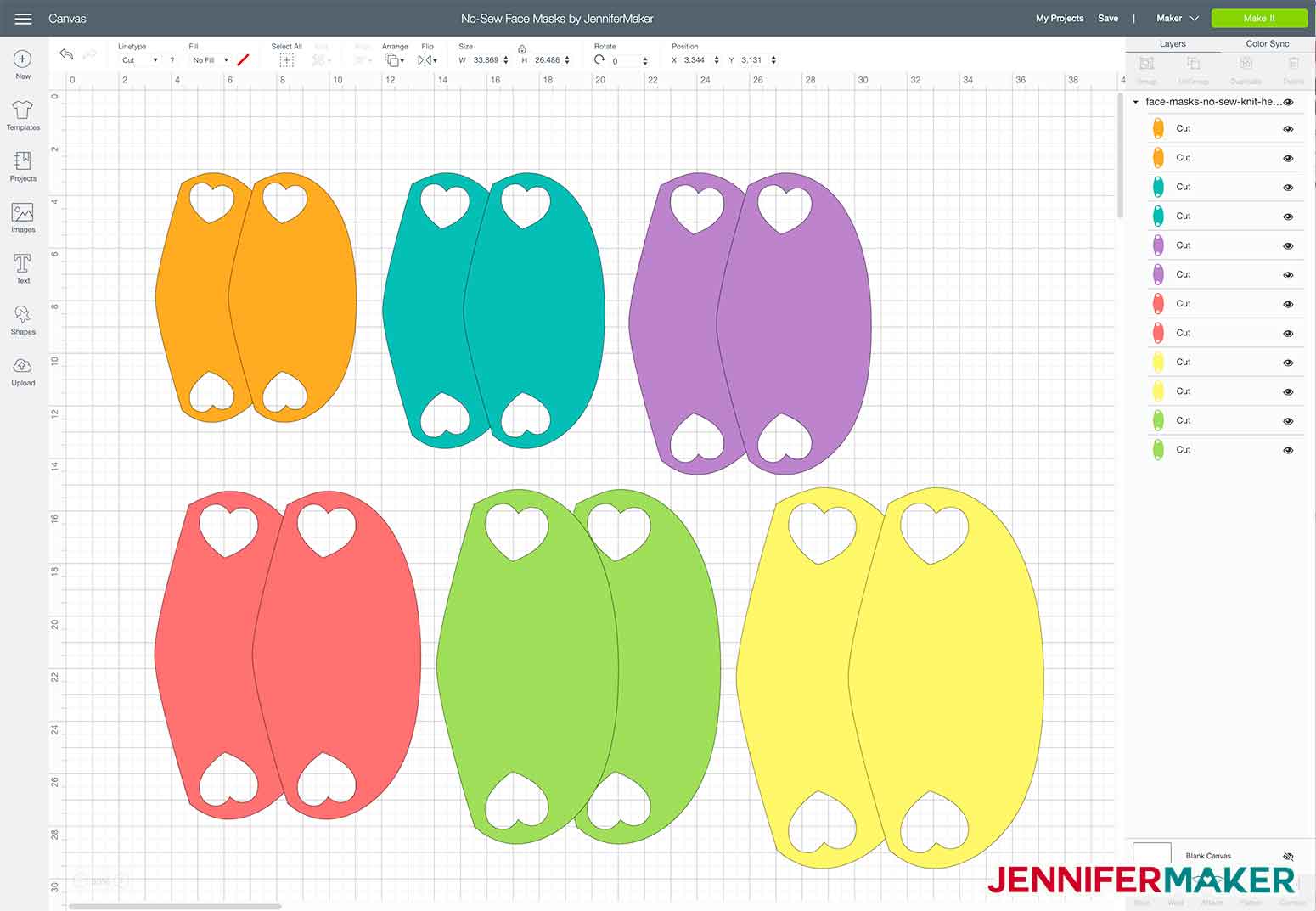The height and width of the screenshot is (911, 1316).
Task: Click the Group icon in Layers panel
Action: coord(1147,64)
